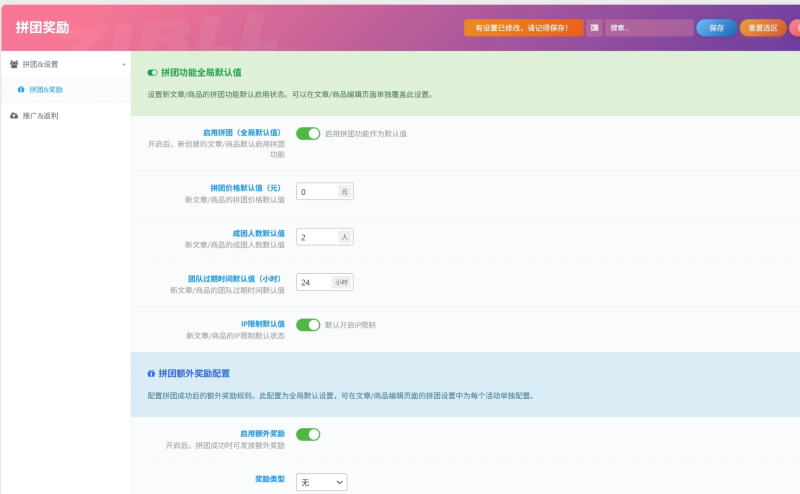Viewport: 800px width, 494px height.
Task: Click the people icon next to 拼团&设置
Action: (14, 64)
